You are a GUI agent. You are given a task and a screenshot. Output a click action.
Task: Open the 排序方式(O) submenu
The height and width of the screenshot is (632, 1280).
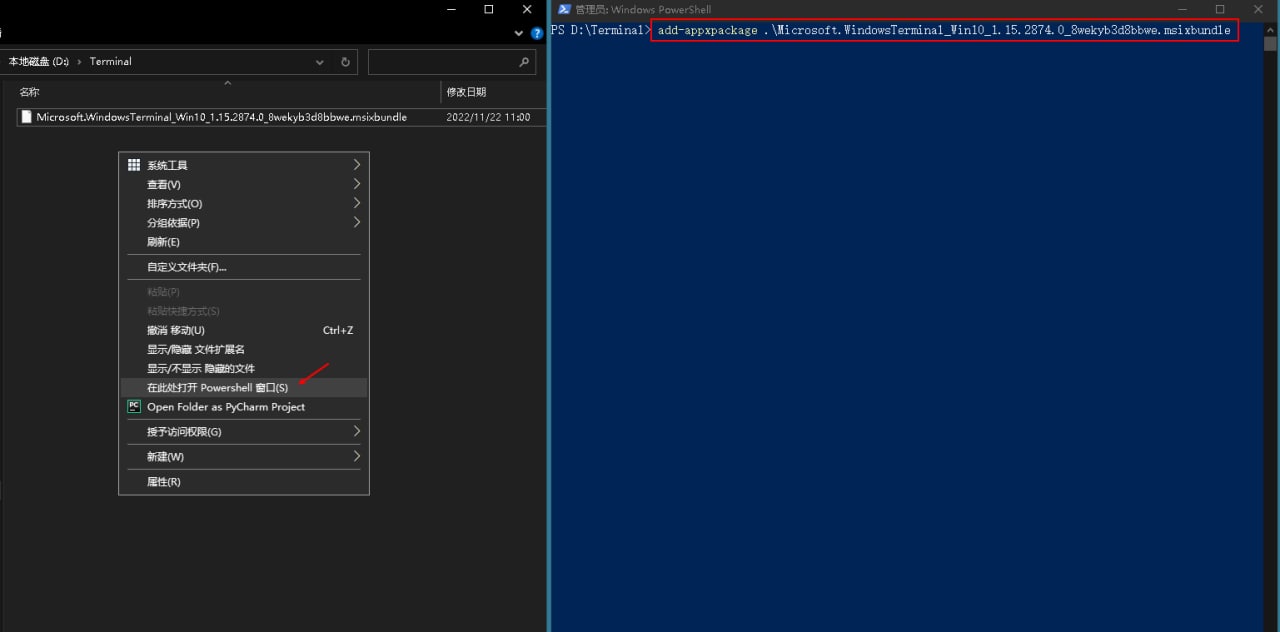click(244, 203)
